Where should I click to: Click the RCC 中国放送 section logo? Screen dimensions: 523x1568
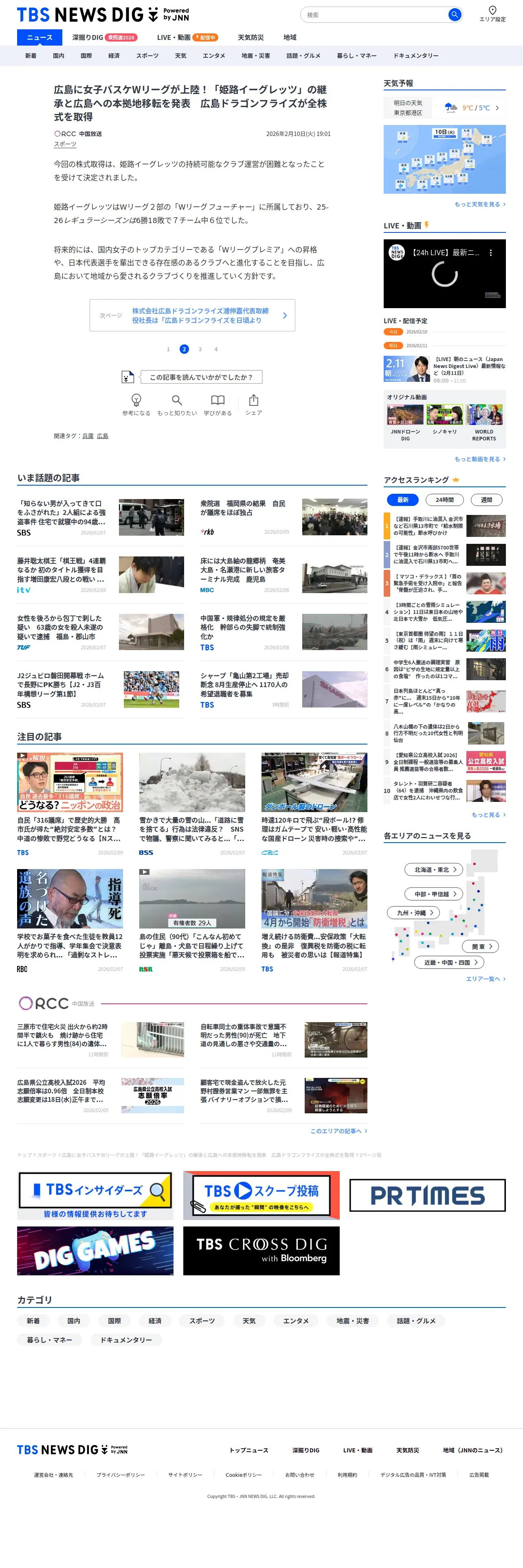click(x=56, y=1003)
